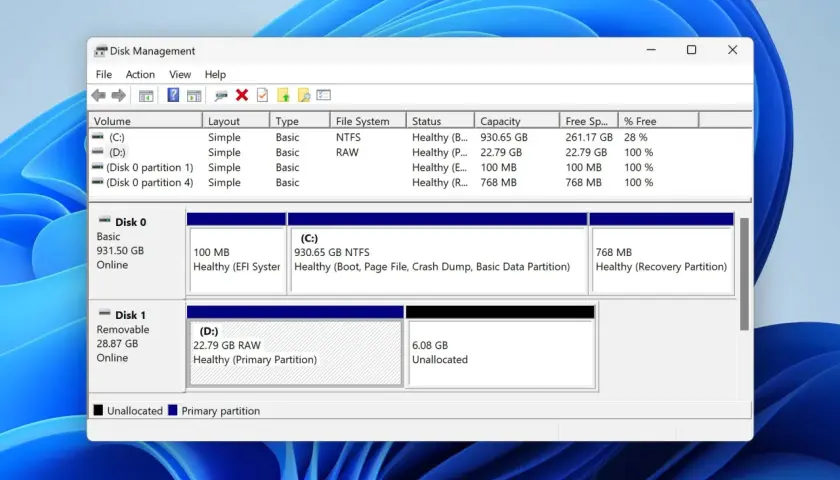Click the 930.65 GB capacity cell
840x480 pixels.
tap(504, 137)
